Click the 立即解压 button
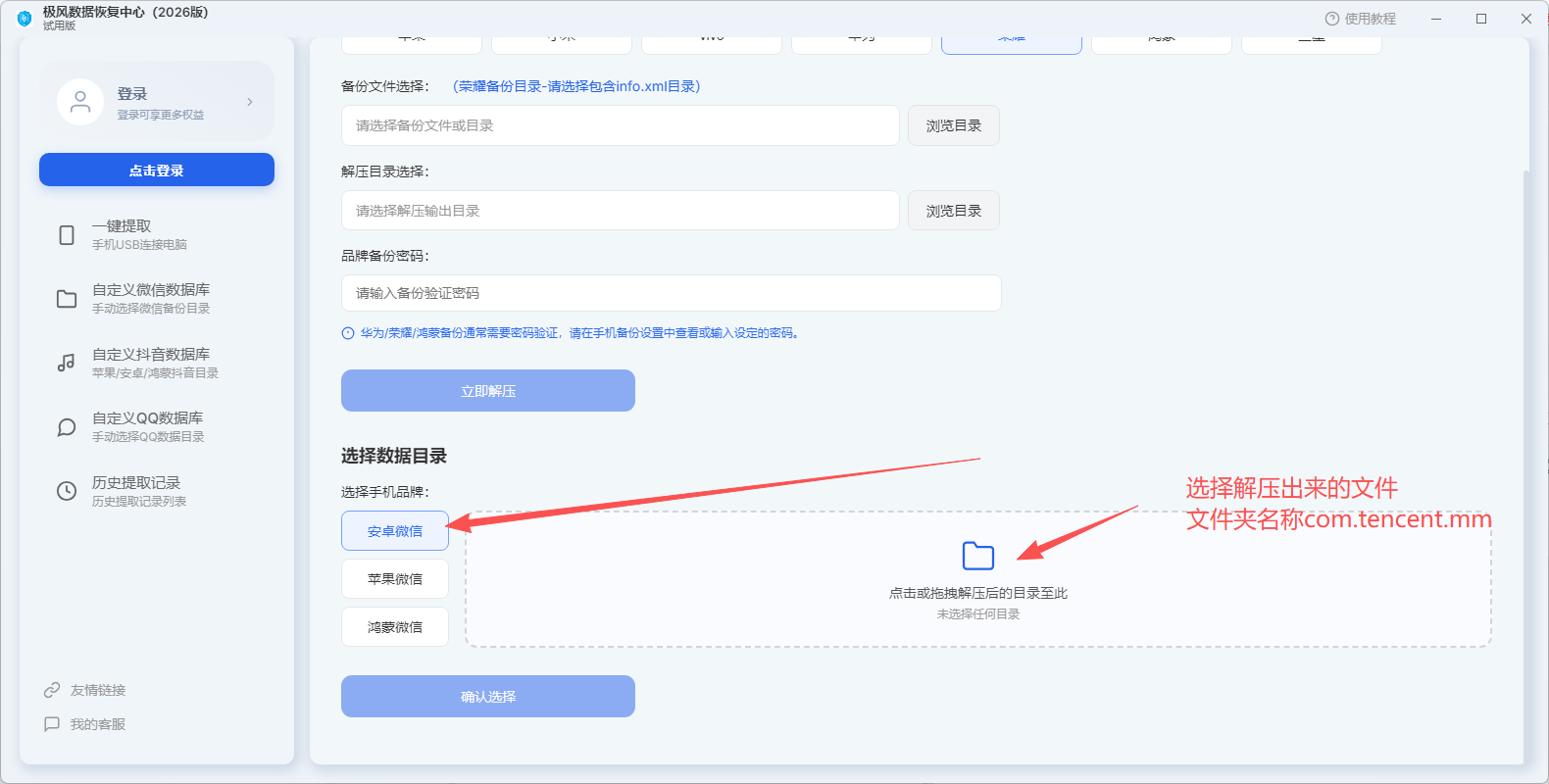1549x784 pixels. tap(488, 391)
